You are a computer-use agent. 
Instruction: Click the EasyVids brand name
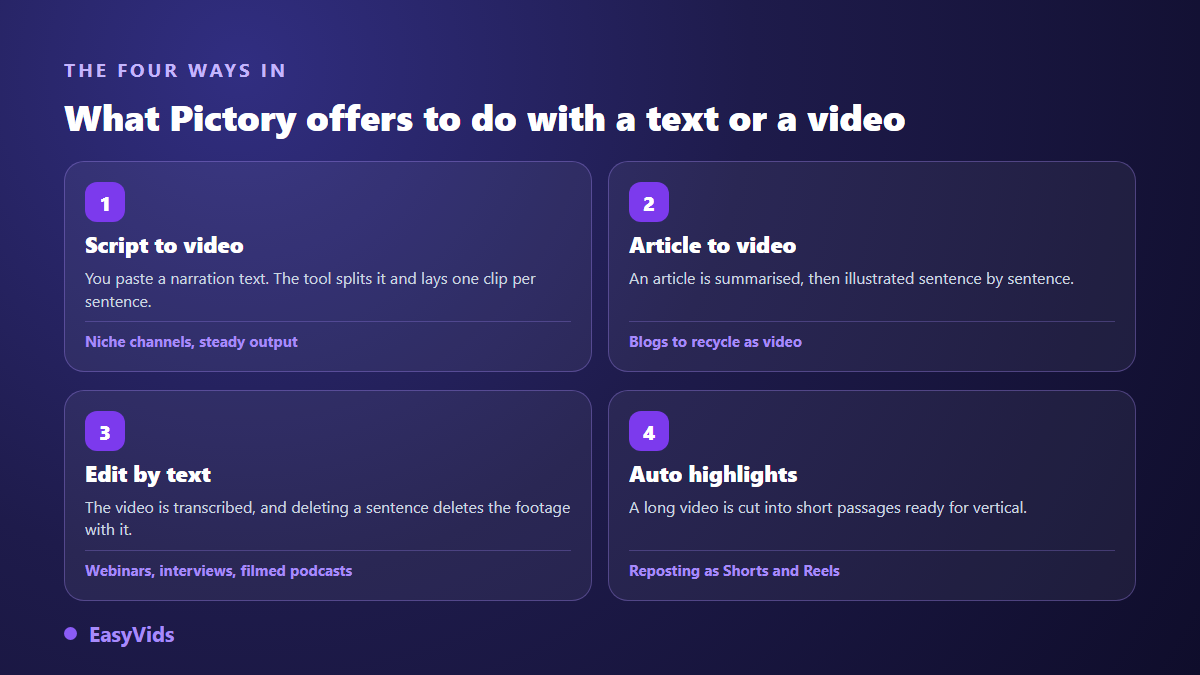[x=131, y=634]
